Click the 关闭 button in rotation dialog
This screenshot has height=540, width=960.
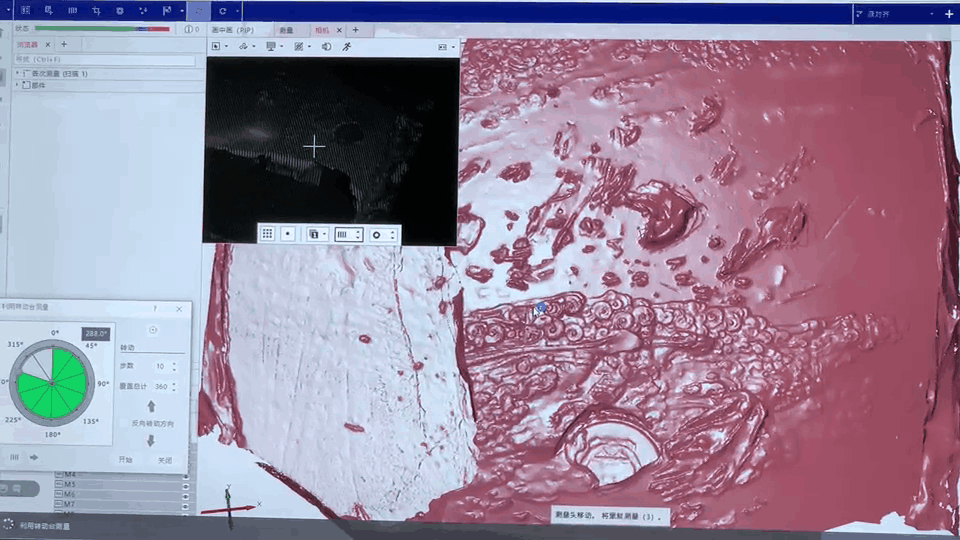point(164,460)
